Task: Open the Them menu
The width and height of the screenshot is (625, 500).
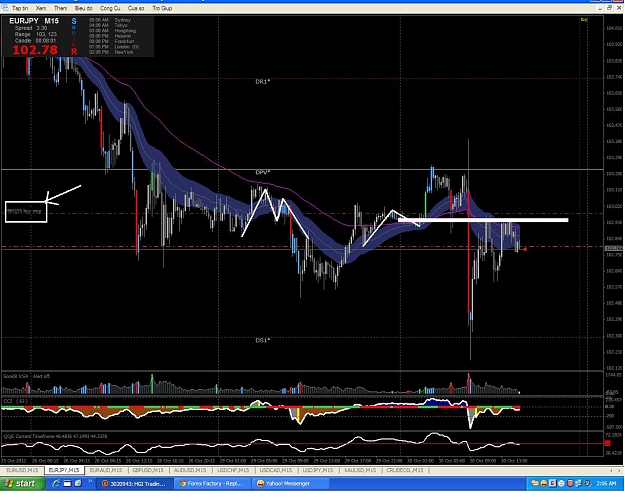Action: [61, 8]
